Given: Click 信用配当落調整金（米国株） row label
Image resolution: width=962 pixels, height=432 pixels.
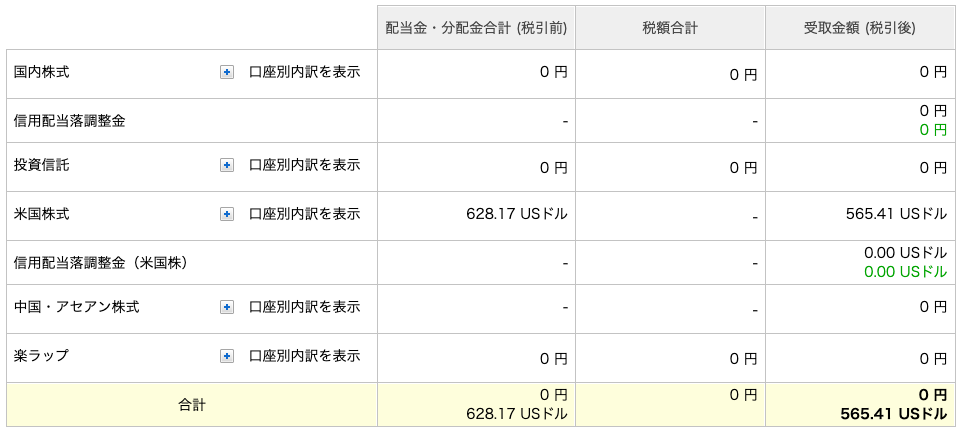Looking at the screenshot, I should click(x=101, y=263).
